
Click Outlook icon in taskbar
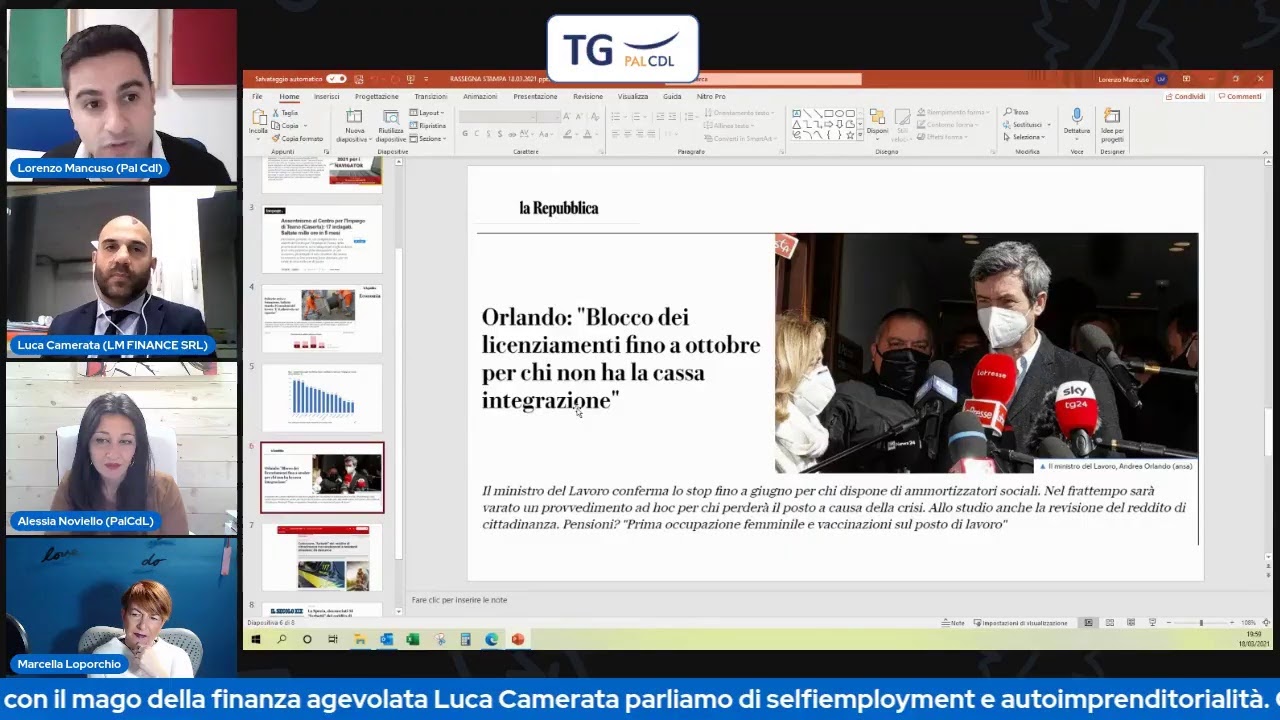386,639
